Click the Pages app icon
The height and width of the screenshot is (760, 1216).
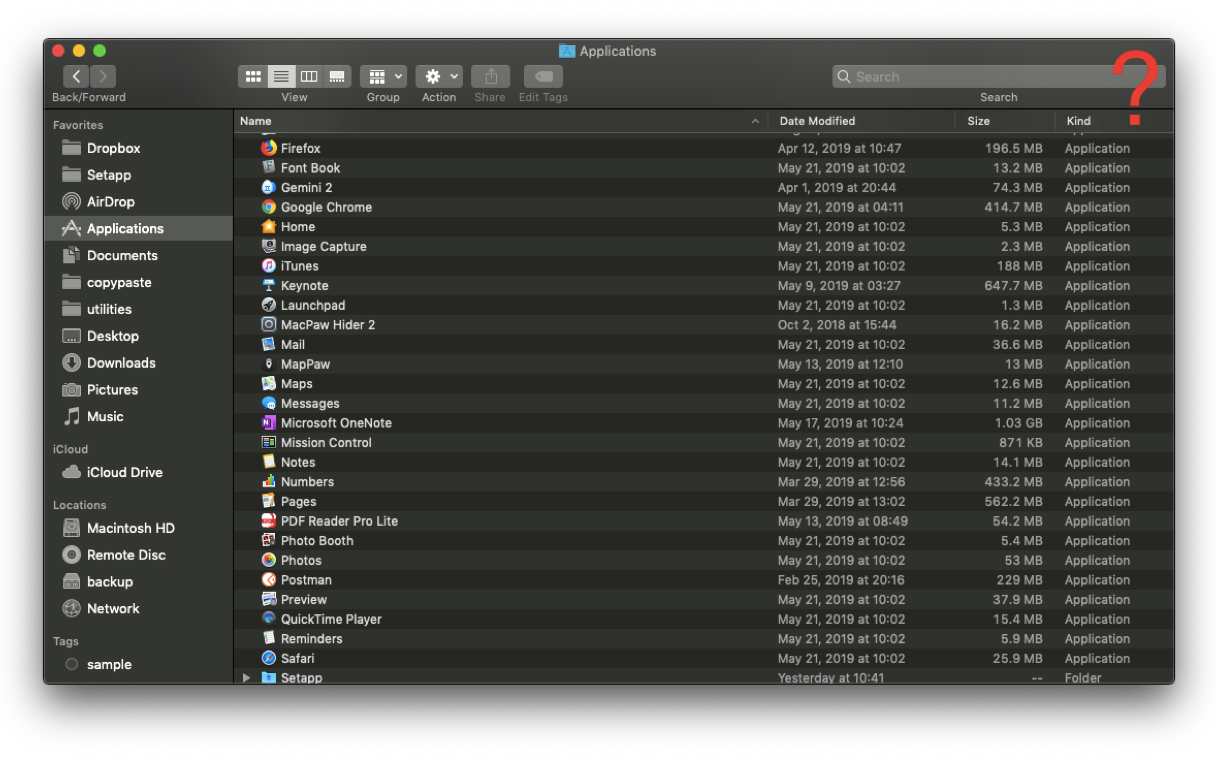(x=269, y=501)
